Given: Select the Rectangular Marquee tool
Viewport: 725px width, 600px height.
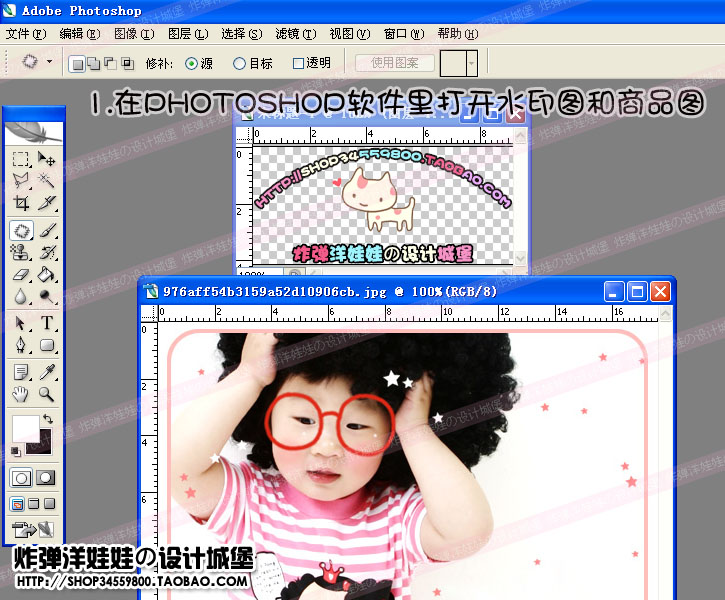Looking at the screenshot, I should 21,159.
